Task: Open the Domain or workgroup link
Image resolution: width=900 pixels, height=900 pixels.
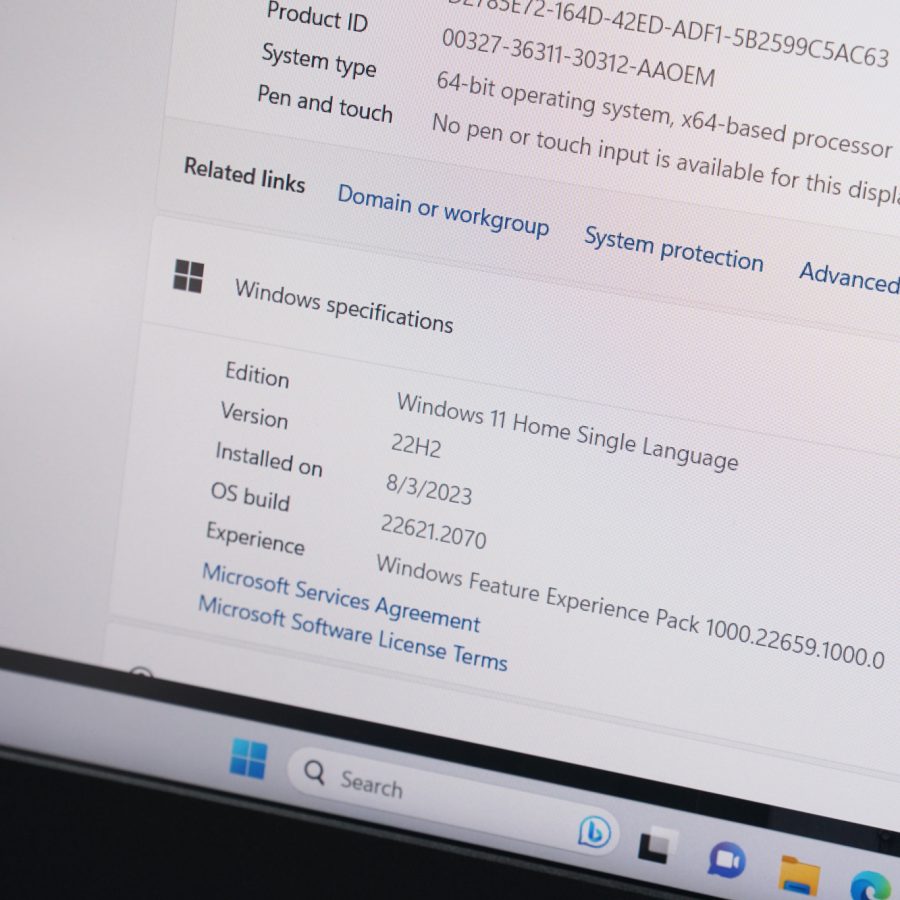Action: point(443,210)
